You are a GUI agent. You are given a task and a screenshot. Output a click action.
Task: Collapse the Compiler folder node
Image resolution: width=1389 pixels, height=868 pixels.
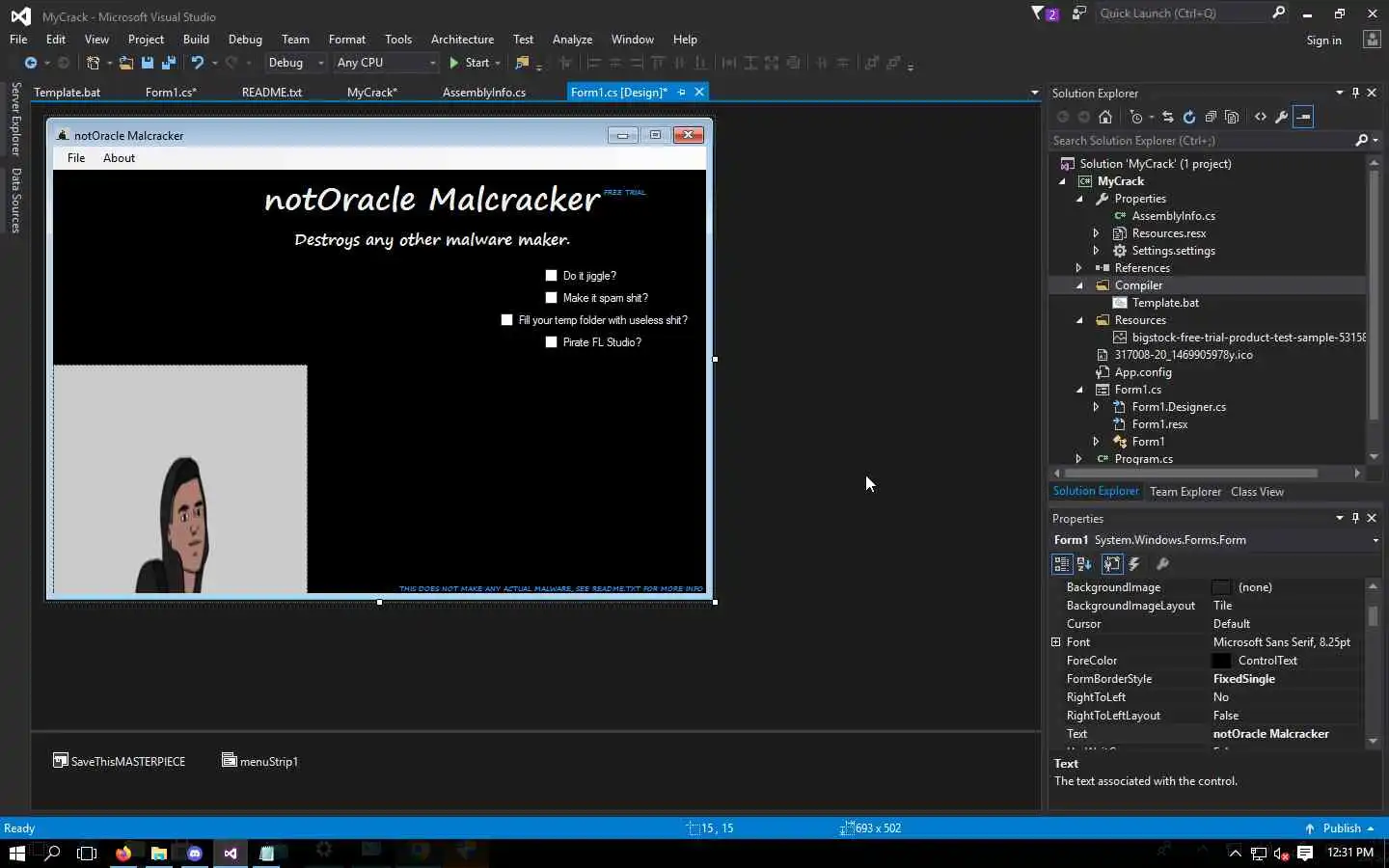click(1079, 285)
